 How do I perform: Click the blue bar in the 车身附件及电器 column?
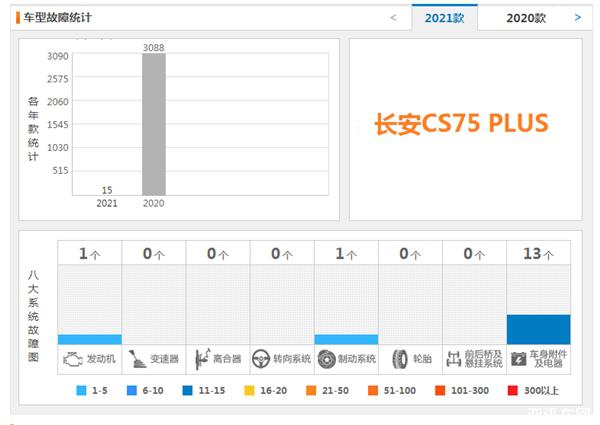[538, 329]
